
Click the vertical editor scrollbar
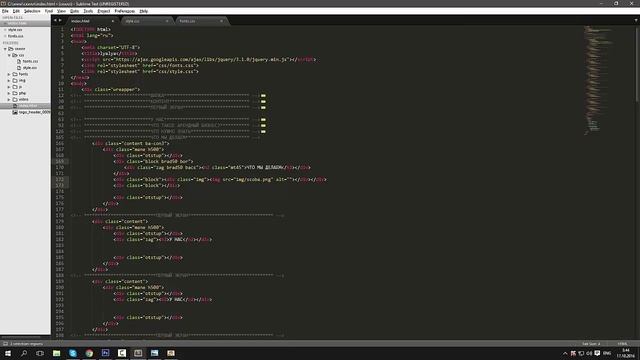[638, 64]
